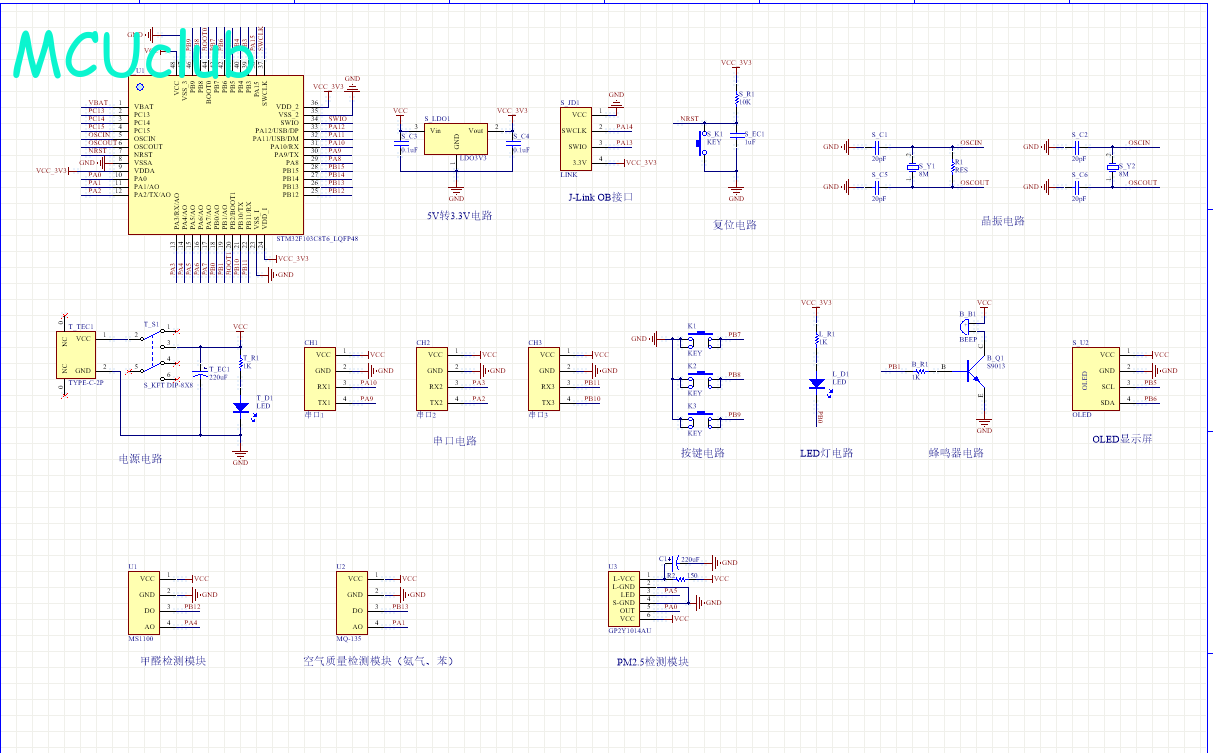This screenshot has height=753, width=1213.
Task: Select the S_JD1 J-Link connector block
Action: click(575, 139)
